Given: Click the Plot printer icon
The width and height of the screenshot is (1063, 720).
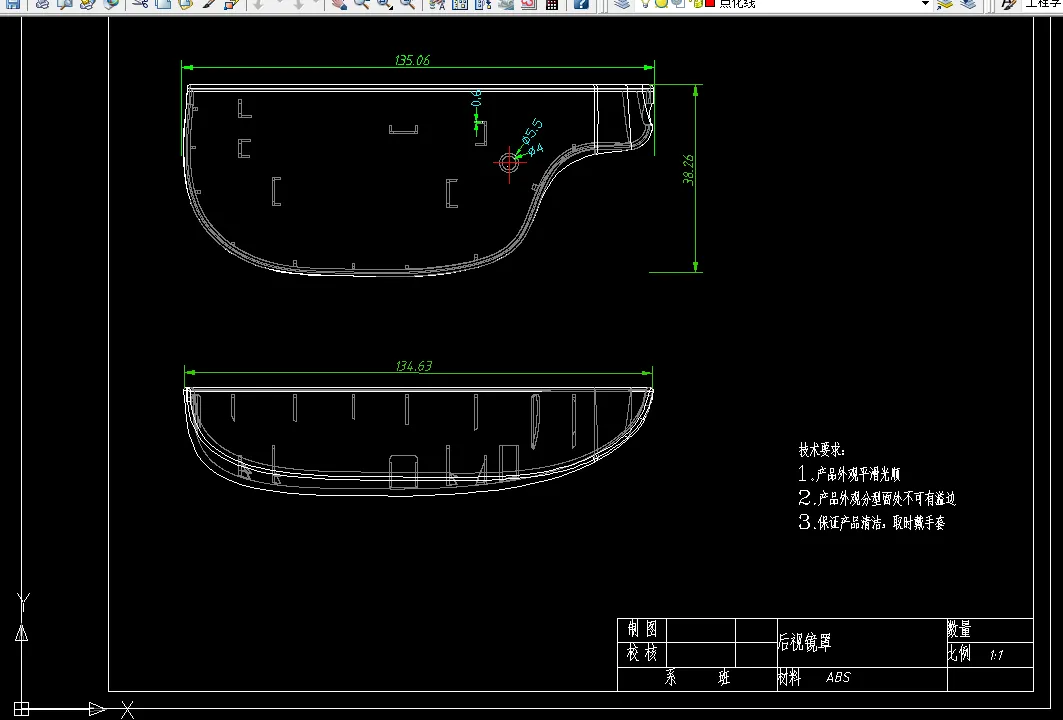Looking at the screenshot, I should tap(42, 3).
